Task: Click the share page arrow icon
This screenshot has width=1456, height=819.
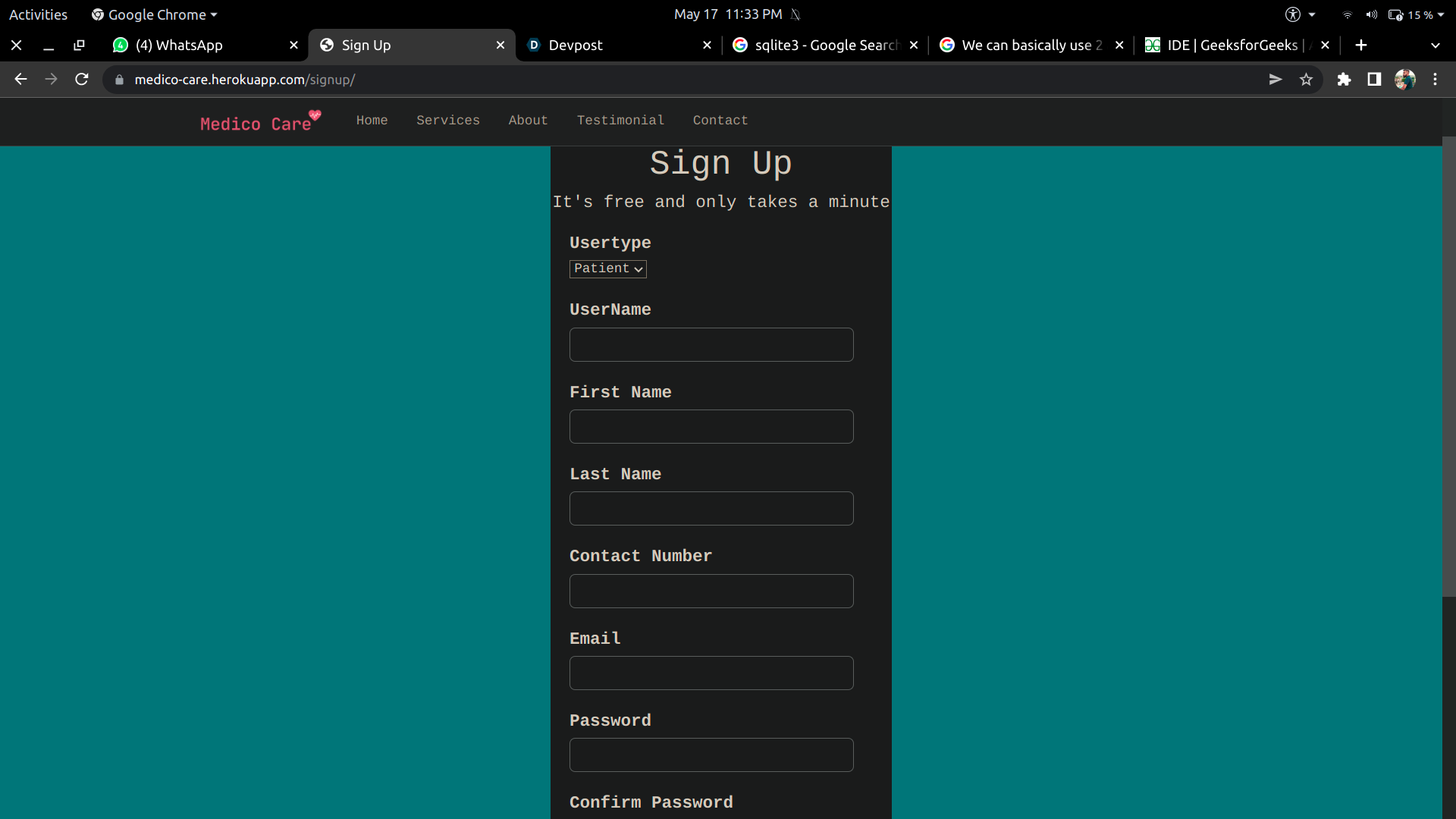Action: [x=1276, y=80]
